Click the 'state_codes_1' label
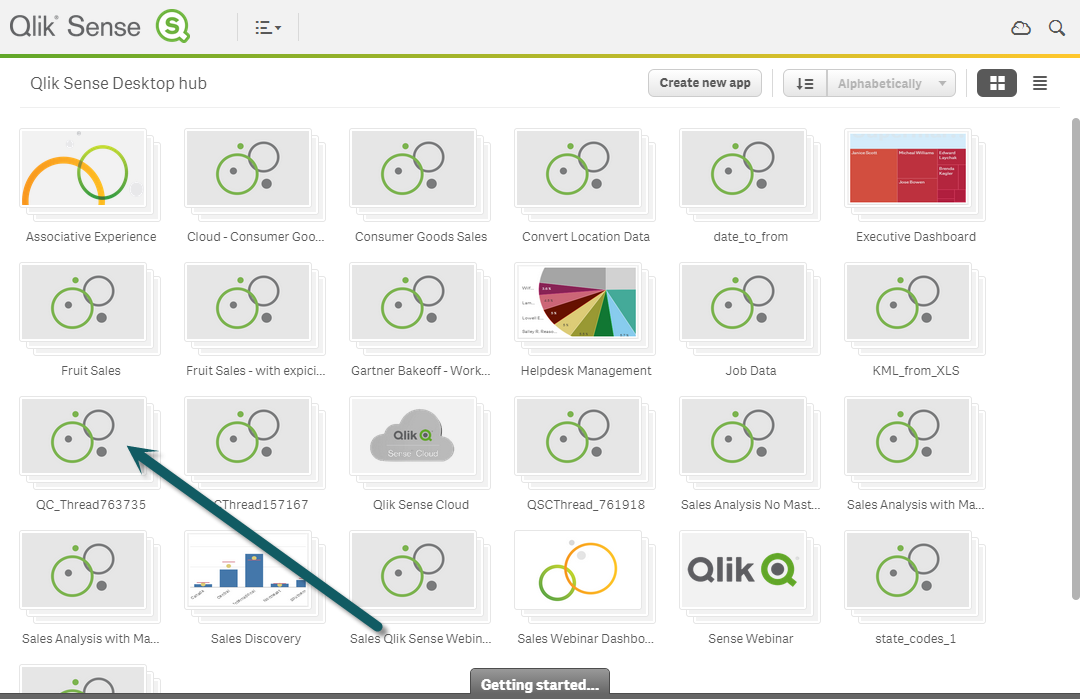The width and height of the screenshot is (1080, 699). coord(915,639)
